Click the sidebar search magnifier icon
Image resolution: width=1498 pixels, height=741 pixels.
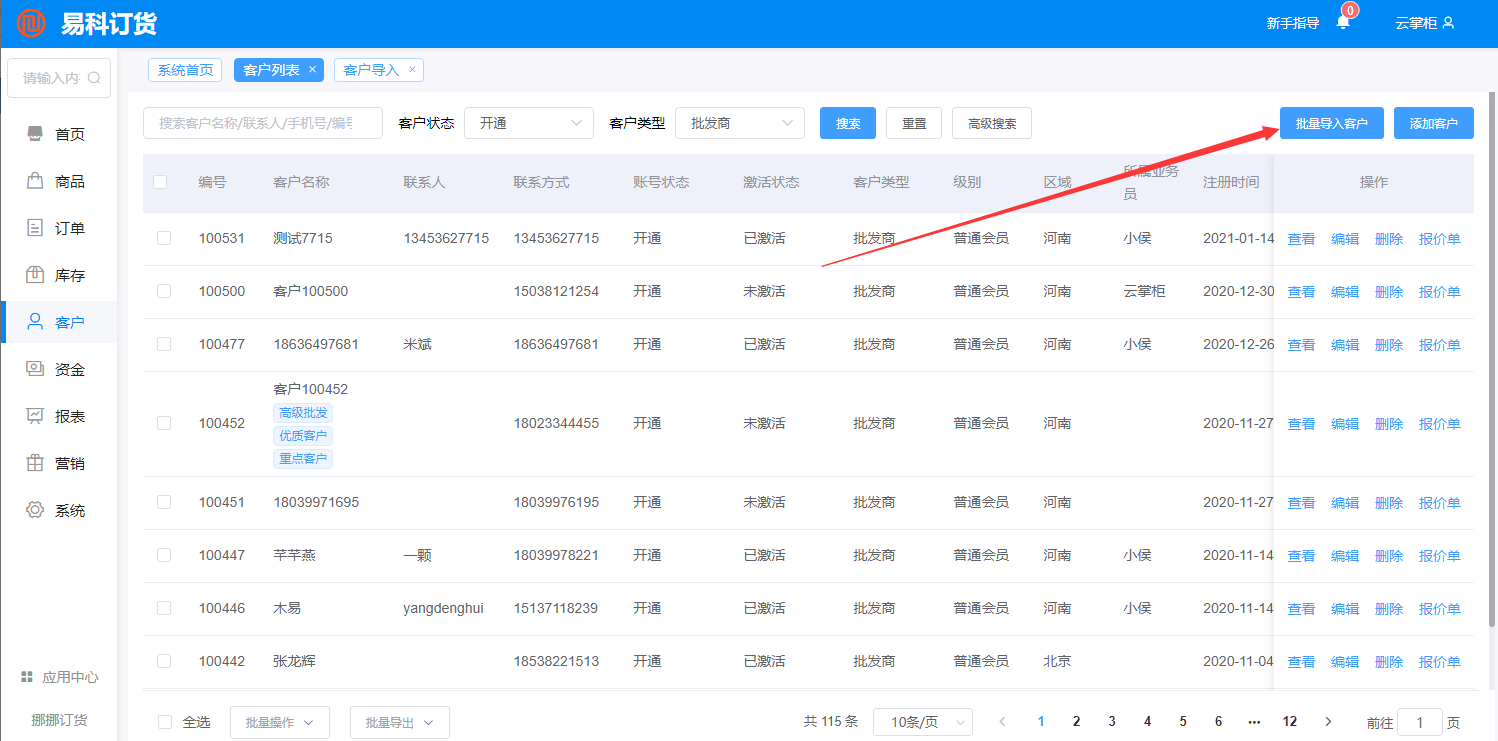pos(94,78)
